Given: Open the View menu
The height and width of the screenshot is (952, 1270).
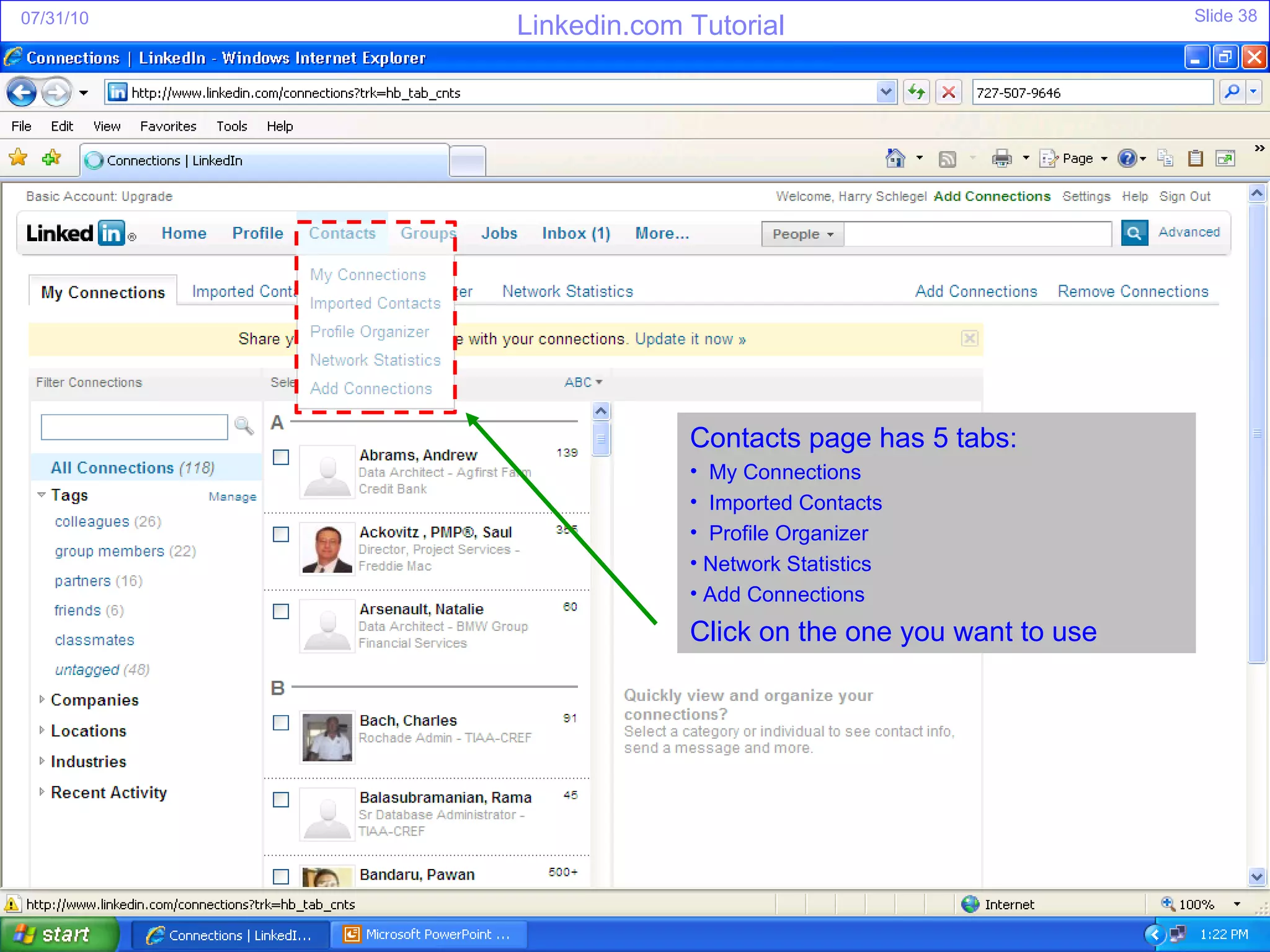Looking at the screenshot, I should [x=107, y=126].
